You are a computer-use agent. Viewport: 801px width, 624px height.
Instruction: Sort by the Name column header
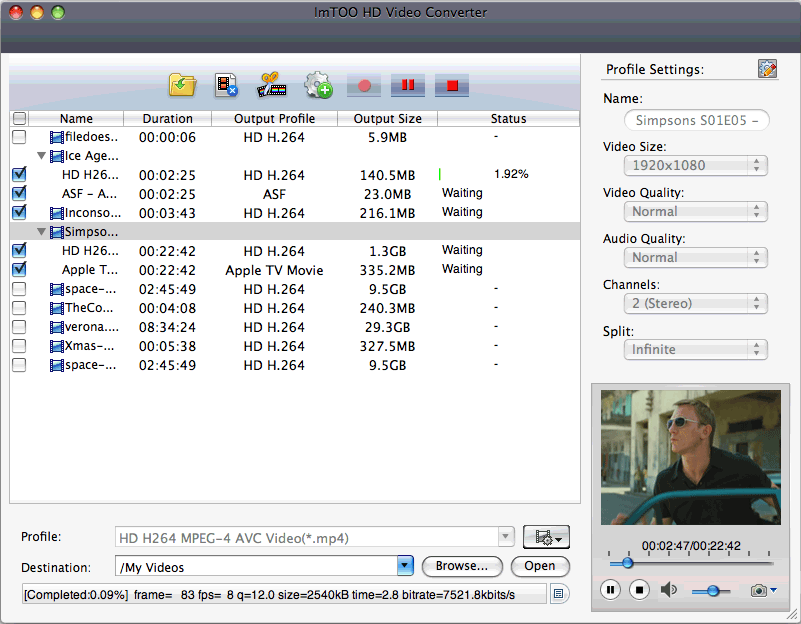point(76,118)
